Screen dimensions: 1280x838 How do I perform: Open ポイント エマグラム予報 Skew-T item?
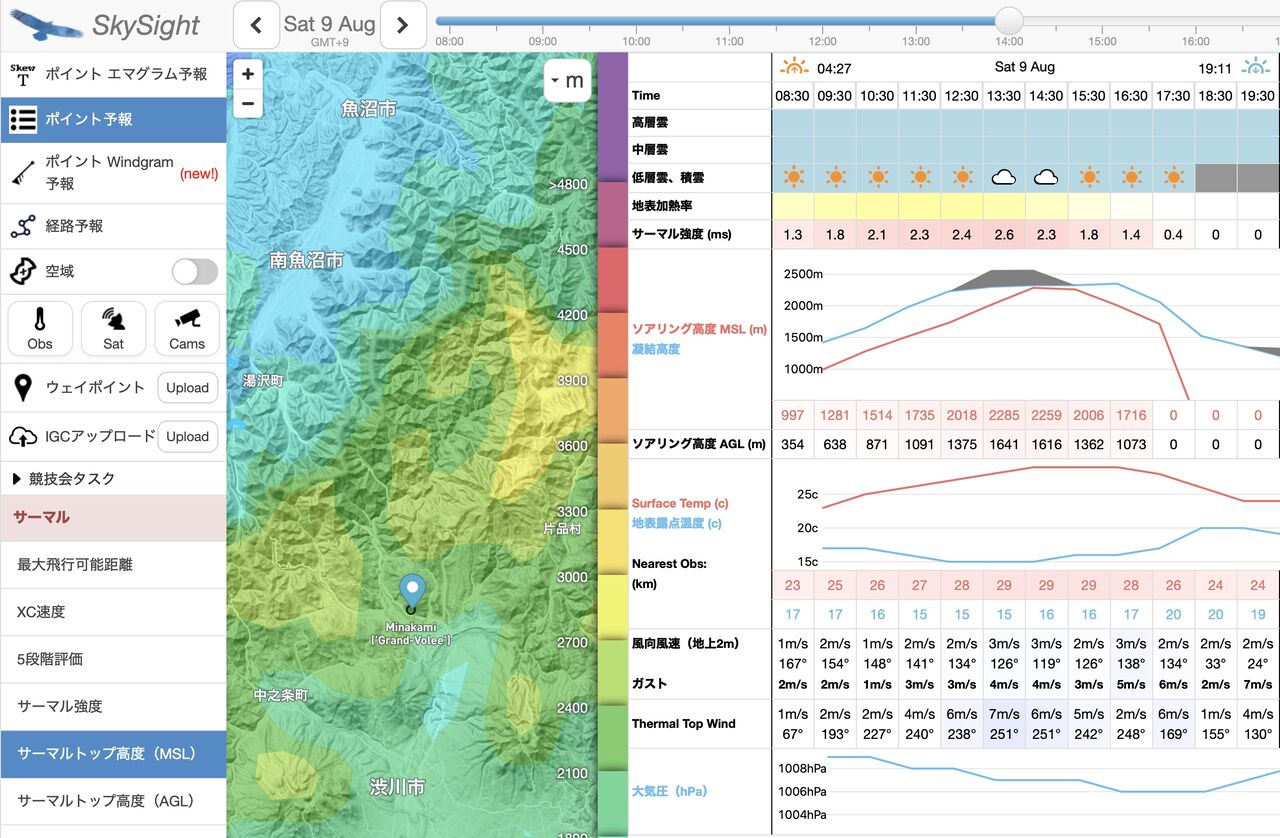coord(113,75)
